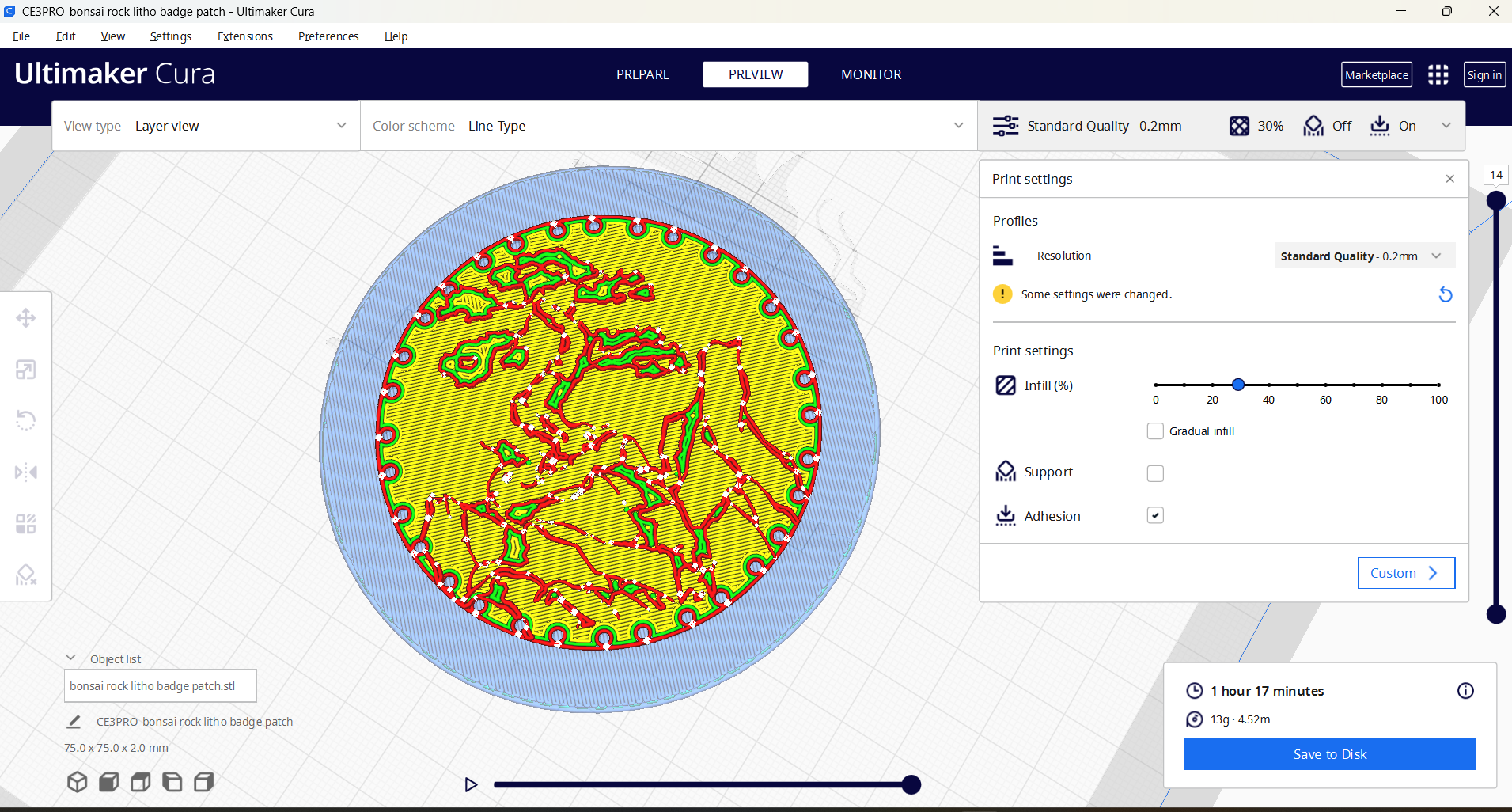Open the View menu
1512x812 pixels.
click(x=113, y=36)
